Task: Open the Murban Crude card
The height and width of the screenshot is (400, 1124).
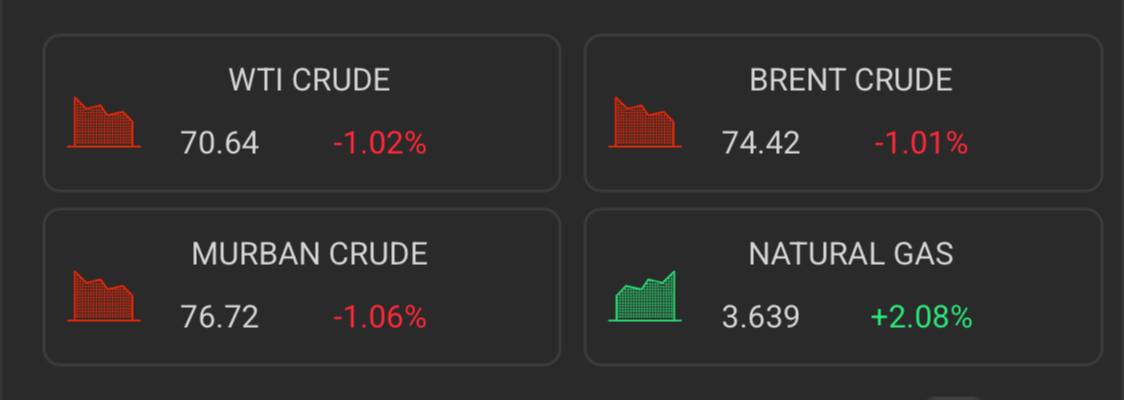Action: (302, 287)
